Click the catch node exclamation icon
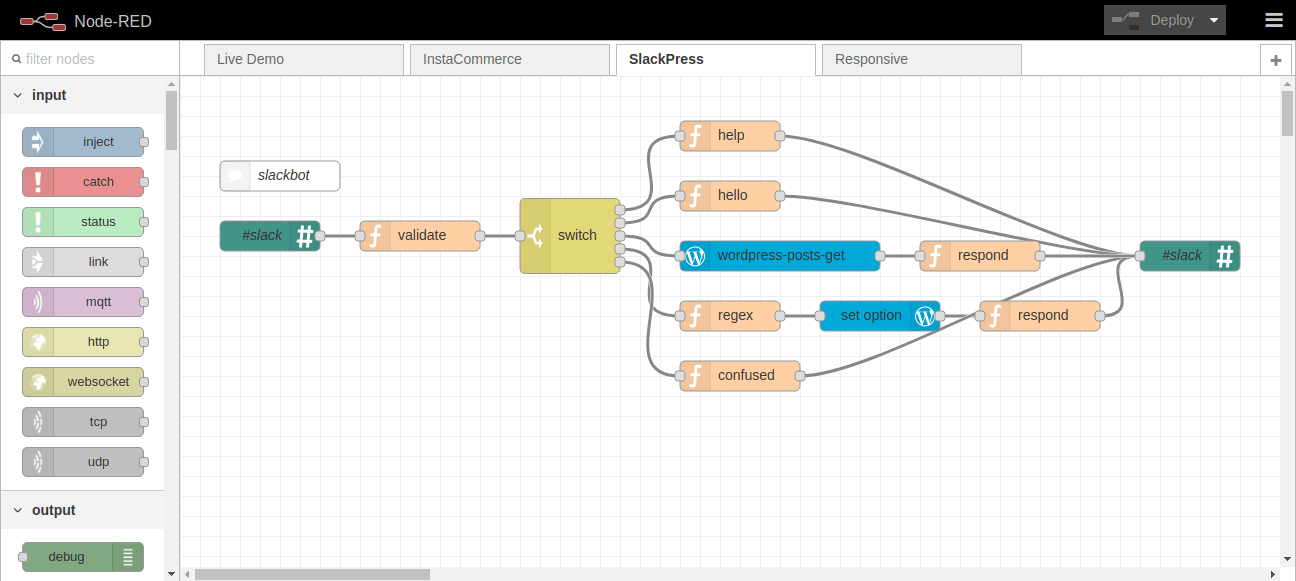 38,182
